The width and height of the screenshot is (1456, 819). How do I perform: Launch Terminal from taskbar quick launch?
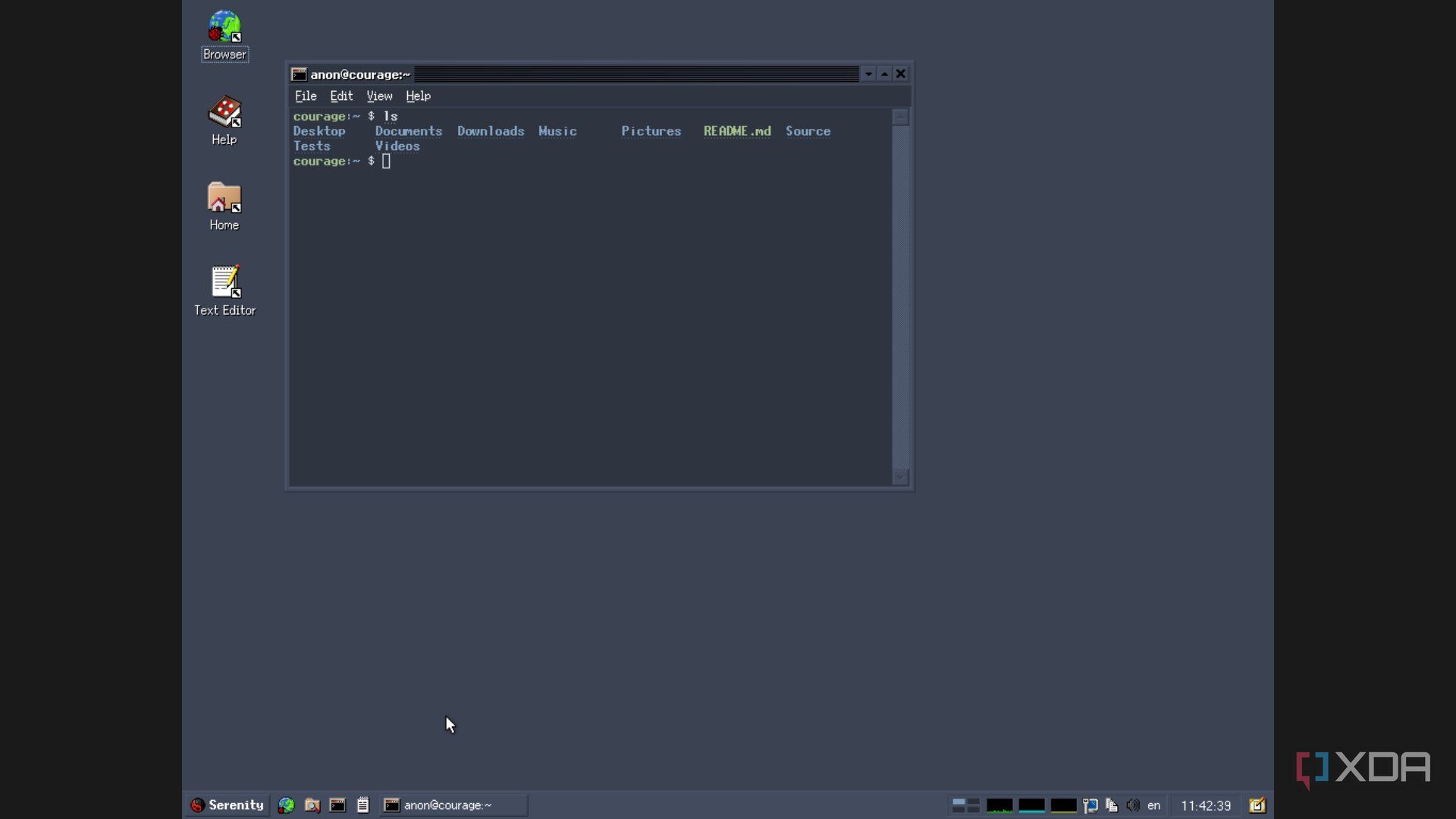point(337,805)
